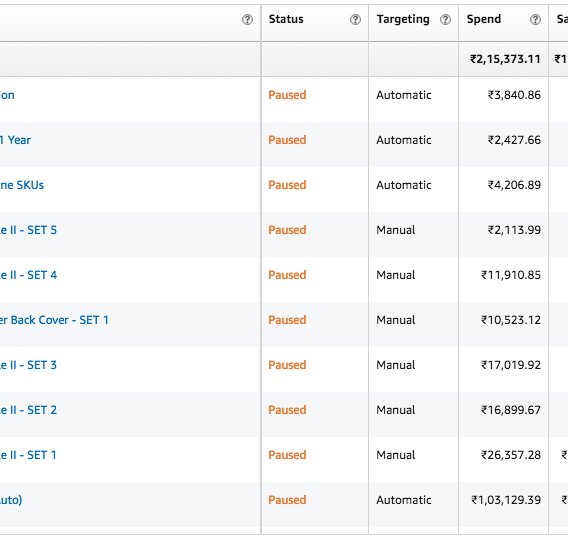Viewport: 568px width, 540px height.
Task: Click total spend ₹2,15,373.11
Action: click(505, 59)
